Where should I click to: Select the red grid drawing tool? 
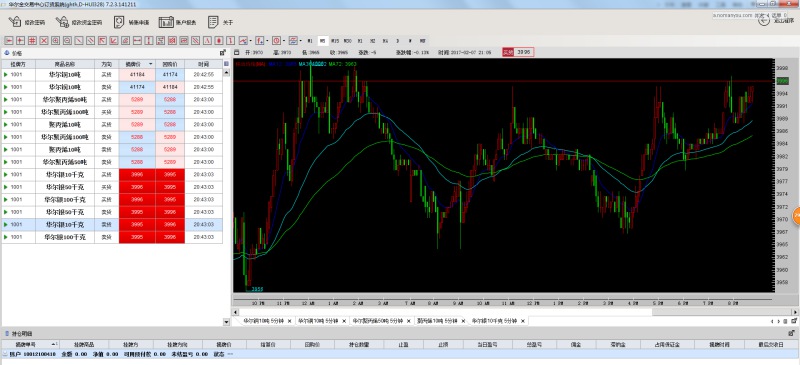tap(32, 40)
